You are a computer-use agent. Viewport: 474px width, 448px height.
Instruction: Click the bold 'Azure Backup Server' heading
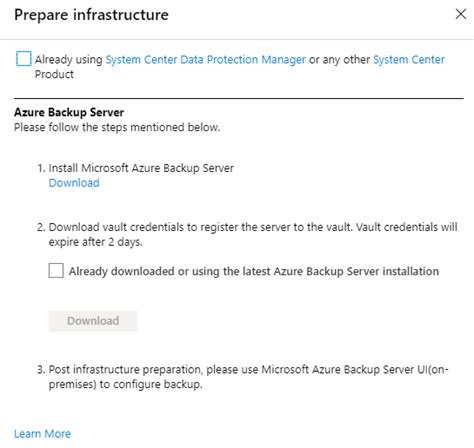click(x=69, y=112)
